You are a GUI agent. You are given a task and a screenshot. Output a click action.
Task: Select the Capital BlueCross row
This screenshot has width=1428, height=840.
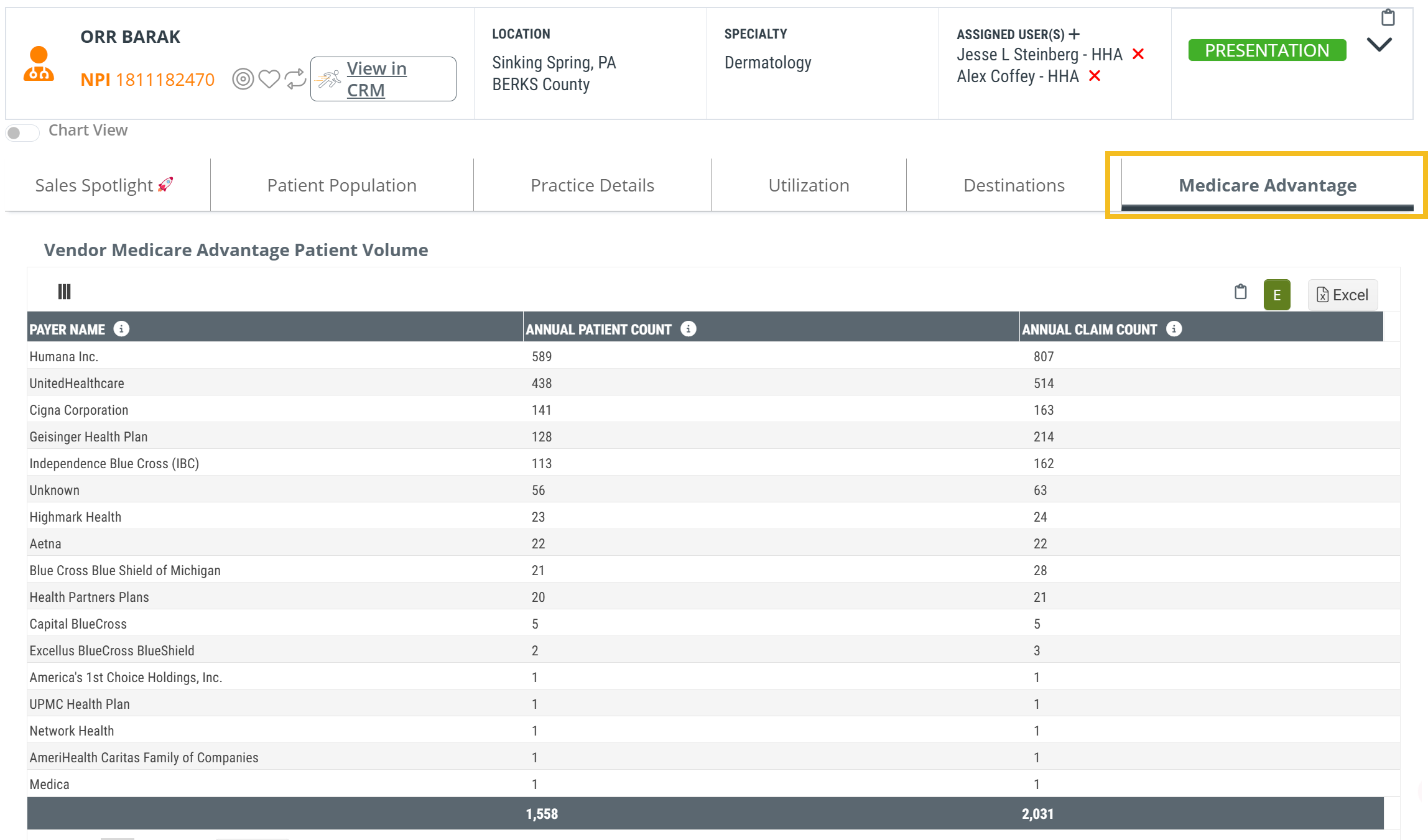(x=713, y=624)
